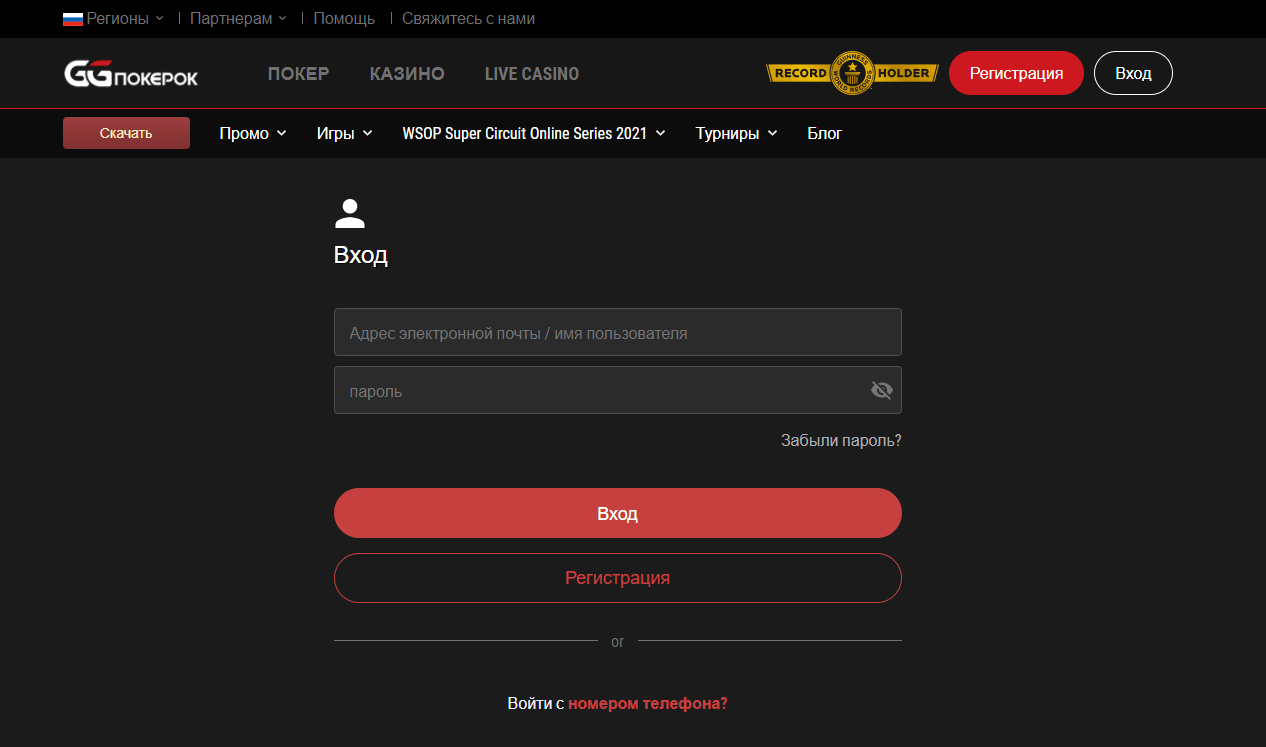Viewport: 1266px width, 747px height.
Task: Click the Russian flag icon
Action: [72, 19]
